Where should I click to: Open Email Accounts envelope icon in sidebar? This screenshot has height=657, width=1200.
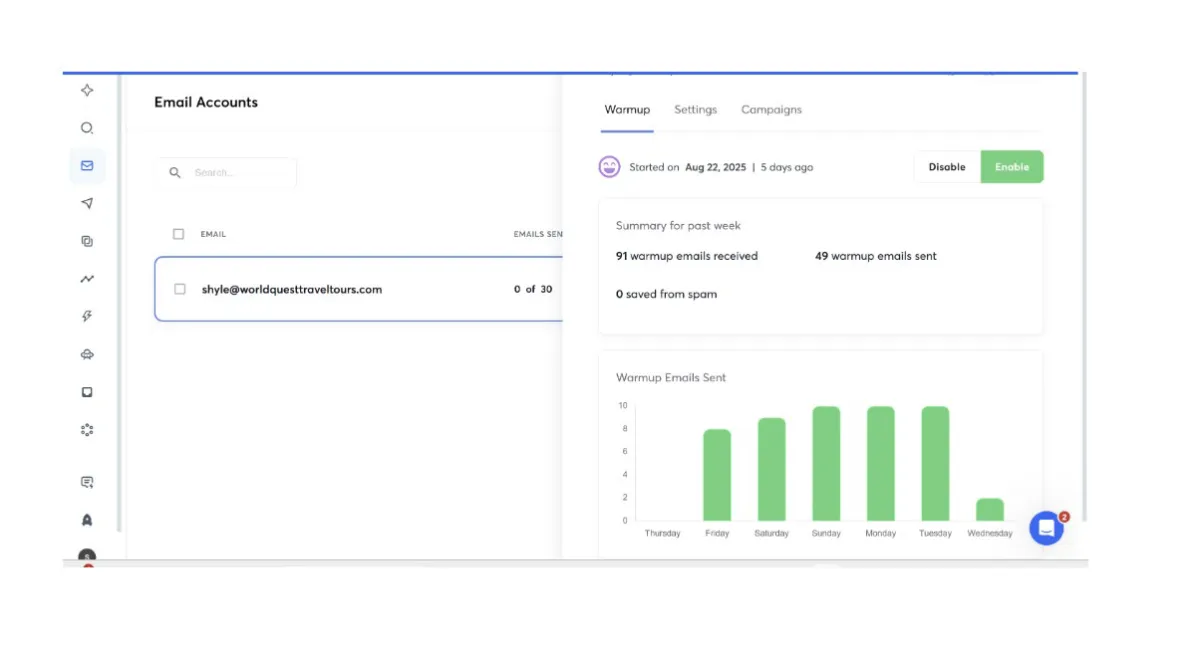[x=87, y=166]
